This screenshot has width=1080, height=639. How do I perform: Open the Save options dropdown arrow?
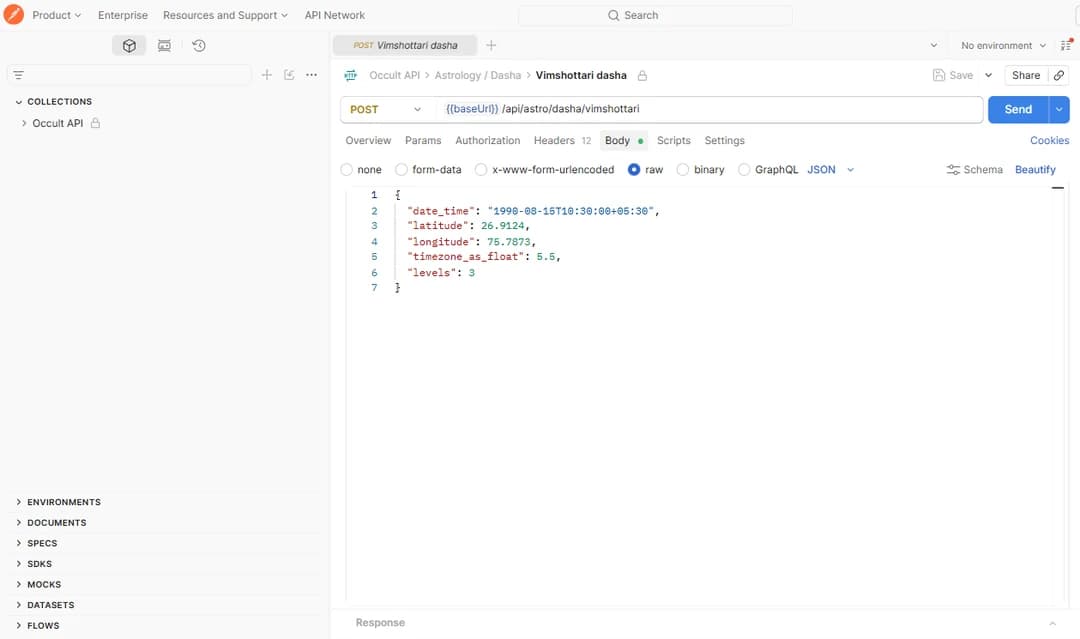(988, 76)
